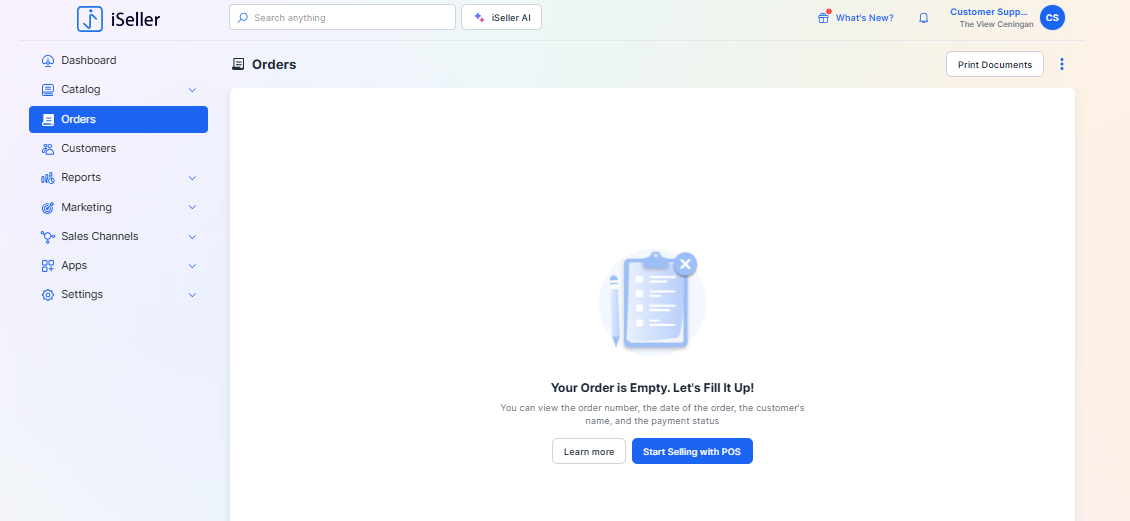Click the magnifier icon in search box
Image resolution: width=1130 pixels, height=521 pixels.
(x=243, y=18)
